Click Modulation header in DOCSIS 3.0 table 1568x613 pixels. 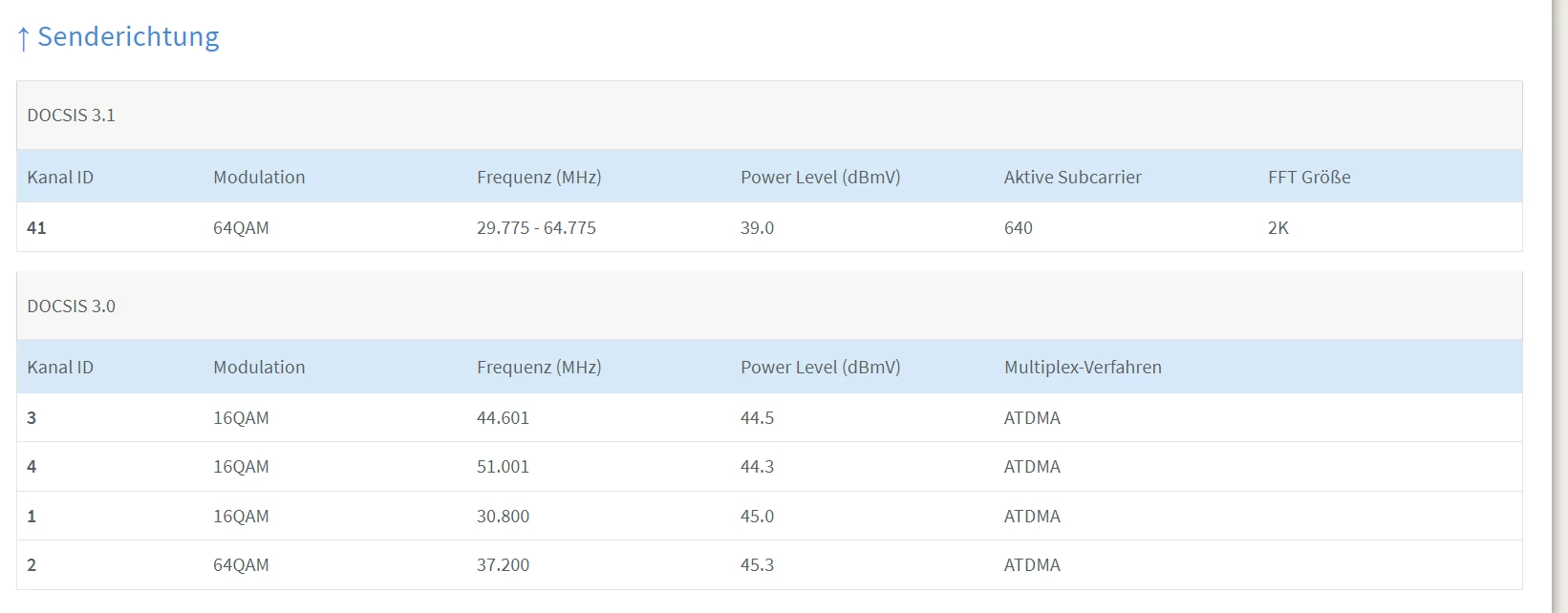pyautogui.click(x=259, y=368)
